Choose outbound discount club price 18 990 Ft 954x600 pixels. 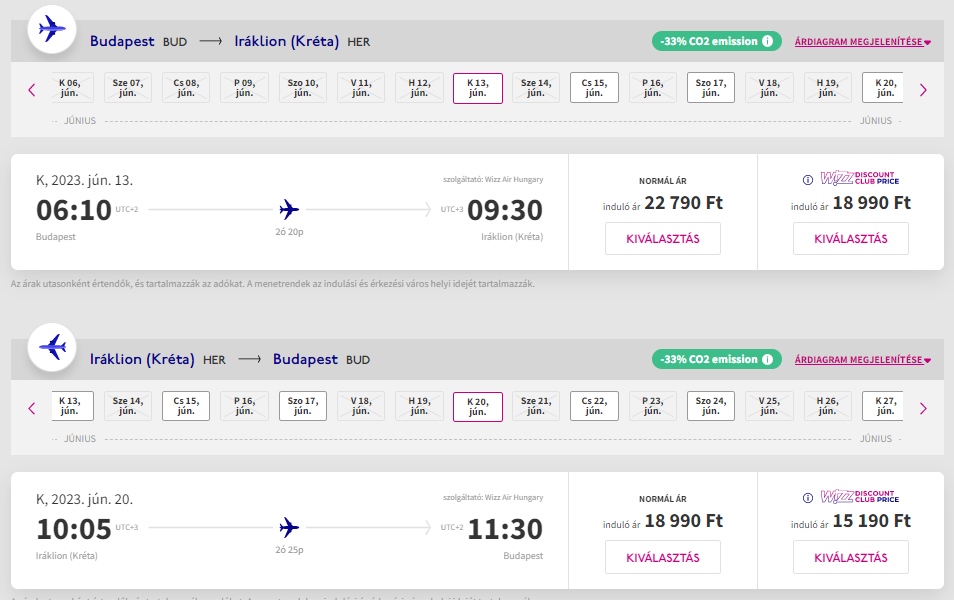click(x=850, y=239)
